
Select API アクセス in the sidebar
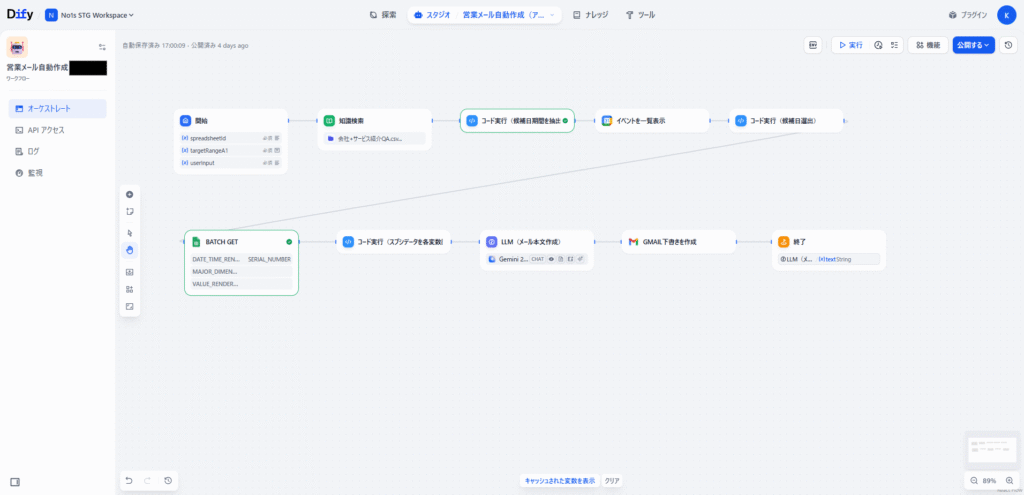46,130
